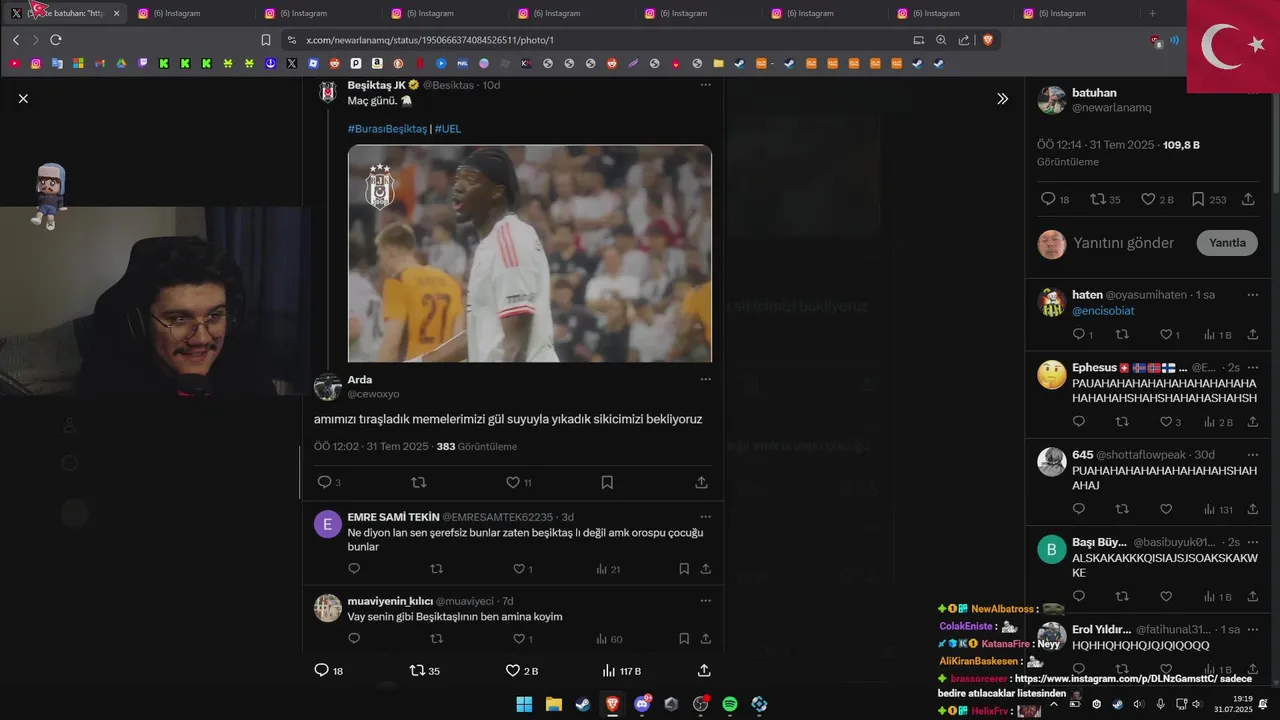Open the @encisobiat mention in haten's reply
This screenshot has width=1280, height=720.
pyautogui.click(x=1103, y=311)
